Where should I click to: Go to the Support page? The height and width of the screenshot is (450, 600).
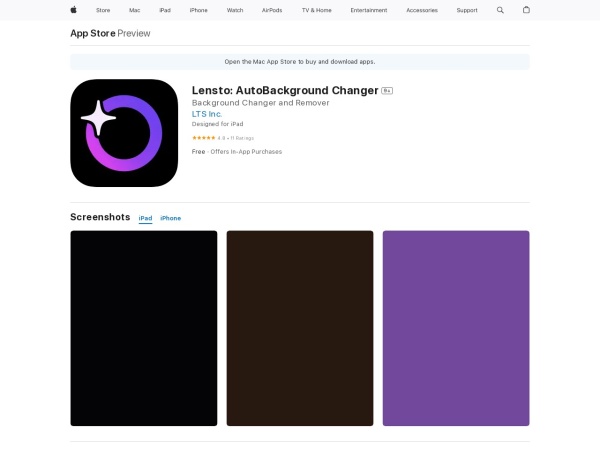pyautogui.click(x=467, y=10)
